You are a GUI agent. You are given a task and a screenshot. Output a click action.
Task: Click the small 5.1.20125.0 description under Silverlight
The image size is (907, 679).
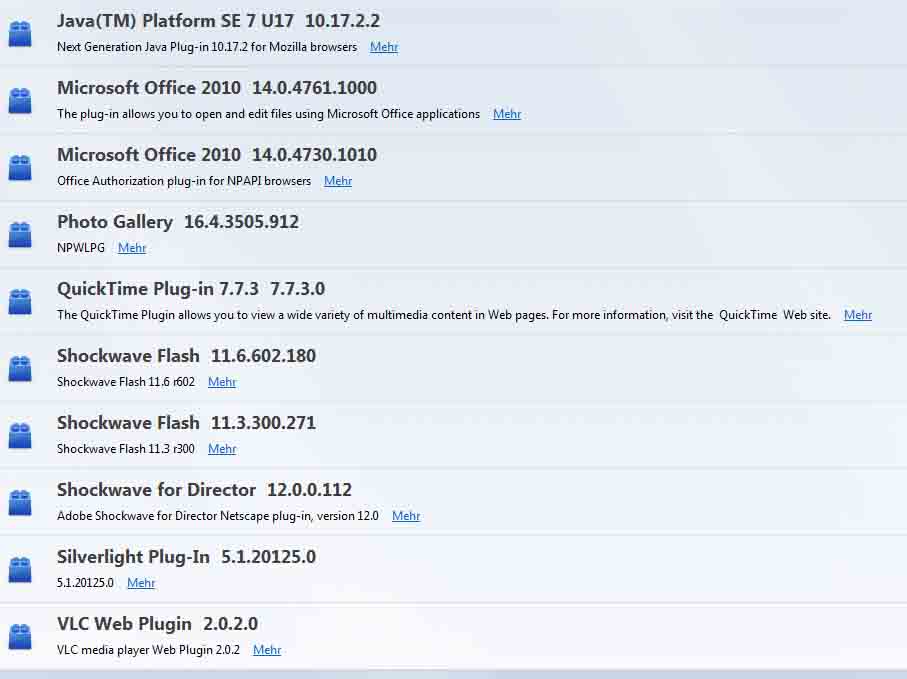pyautogui.click(x=85, y=583)
